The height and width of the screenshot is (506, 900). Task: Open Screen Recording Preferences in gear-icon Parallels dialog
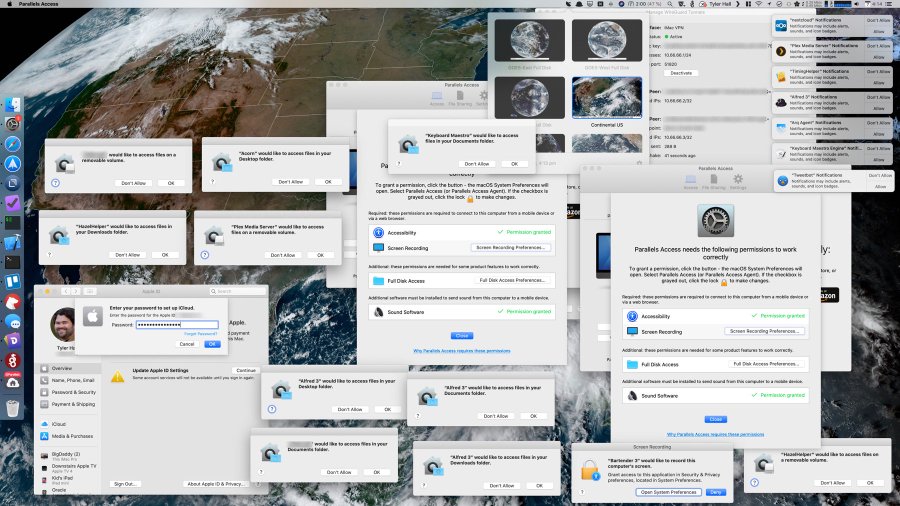765,332
